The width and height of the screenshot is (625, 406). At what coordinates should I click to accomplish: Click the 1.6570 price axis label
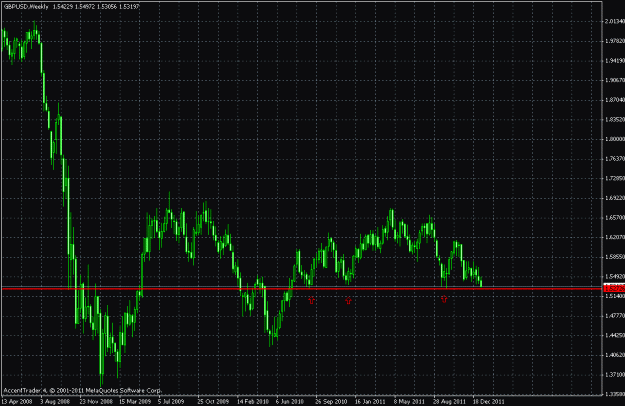coord(615,218)
